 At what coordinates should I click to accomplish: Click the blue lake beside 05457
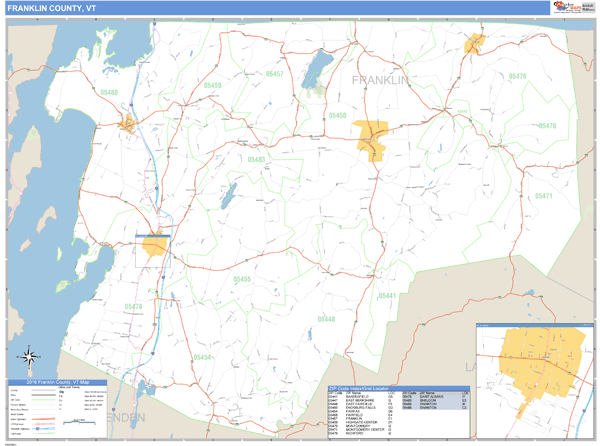coord(317,69)
